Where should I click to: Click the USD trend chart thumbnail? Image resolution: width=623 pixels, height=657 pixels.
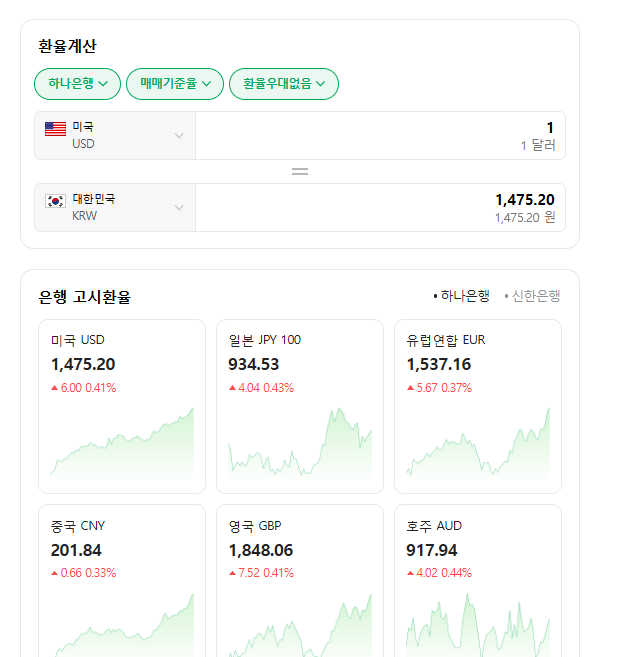point(122,442)
